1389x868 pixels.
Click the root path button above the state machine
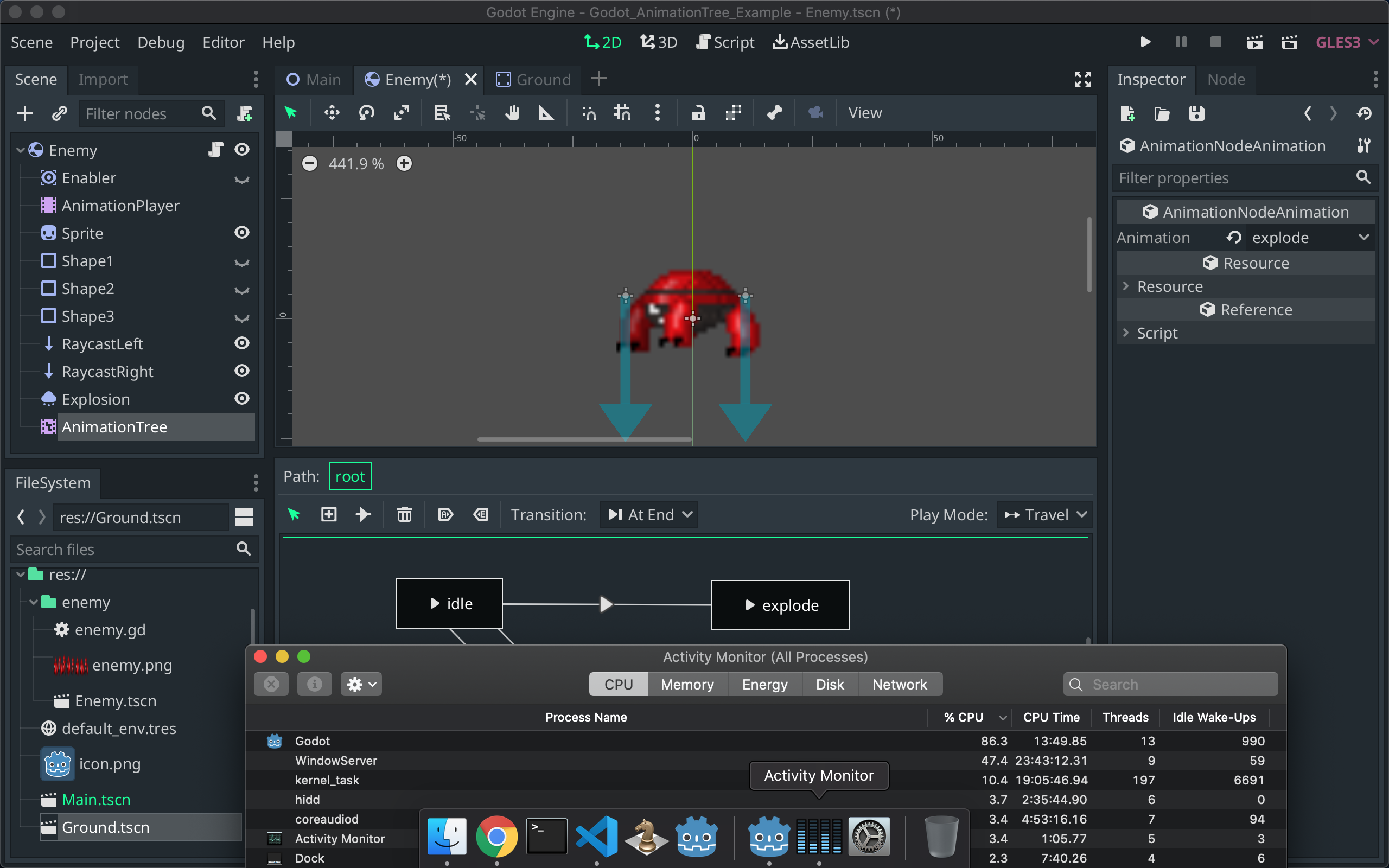click(x=349, y=476)
